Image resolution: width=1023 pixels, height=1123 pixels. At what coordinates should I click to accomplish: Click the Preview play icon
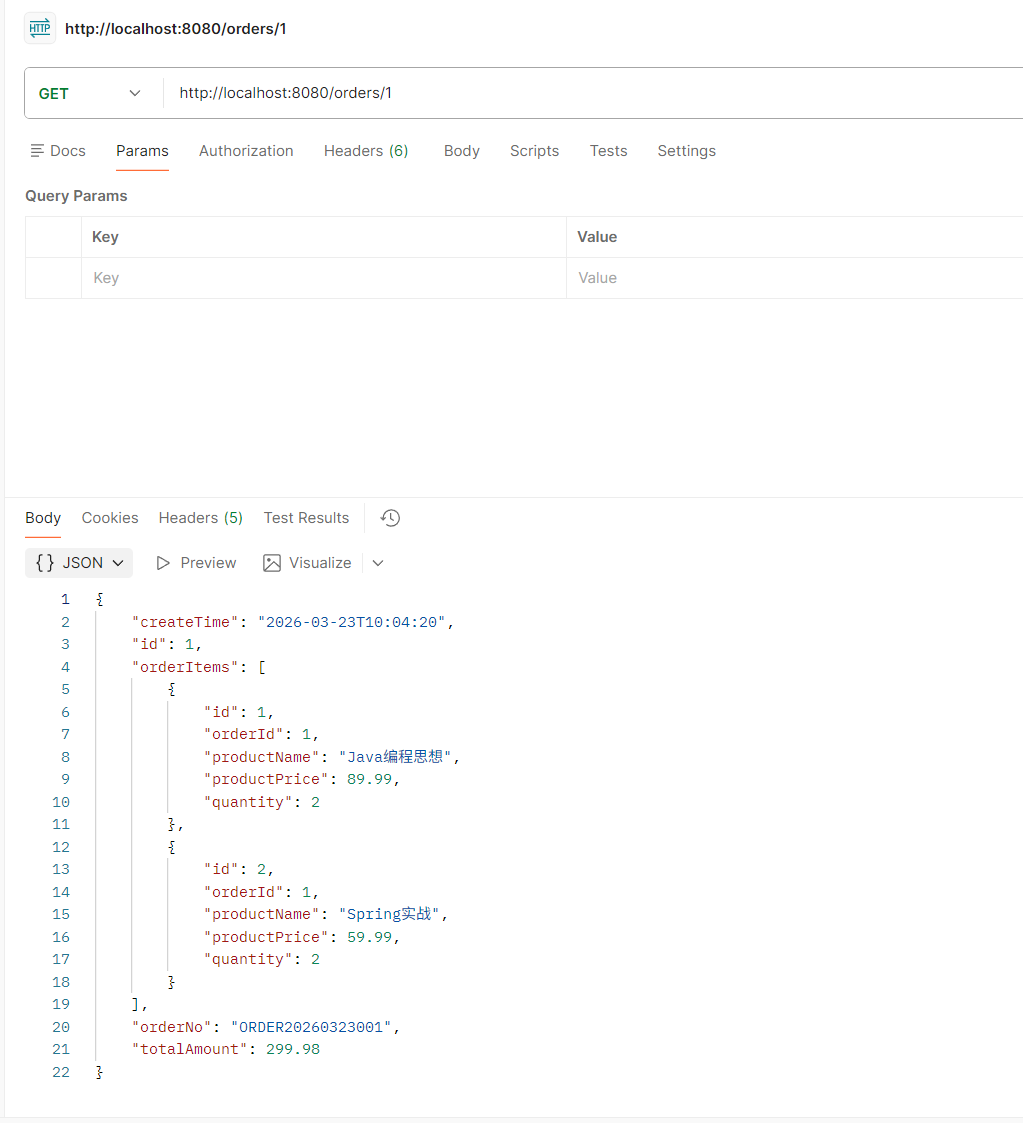163,563
